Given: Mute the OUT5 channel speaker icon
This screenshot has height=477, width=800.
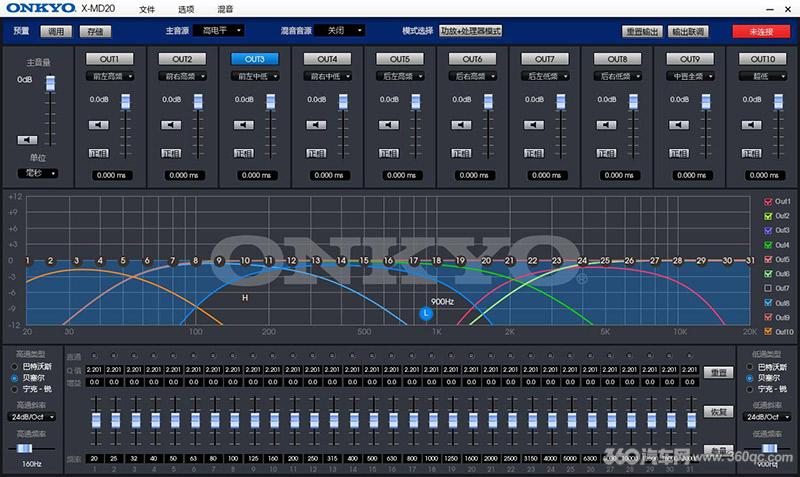Looking at the screenshot, I should click(x=388, y=125).
